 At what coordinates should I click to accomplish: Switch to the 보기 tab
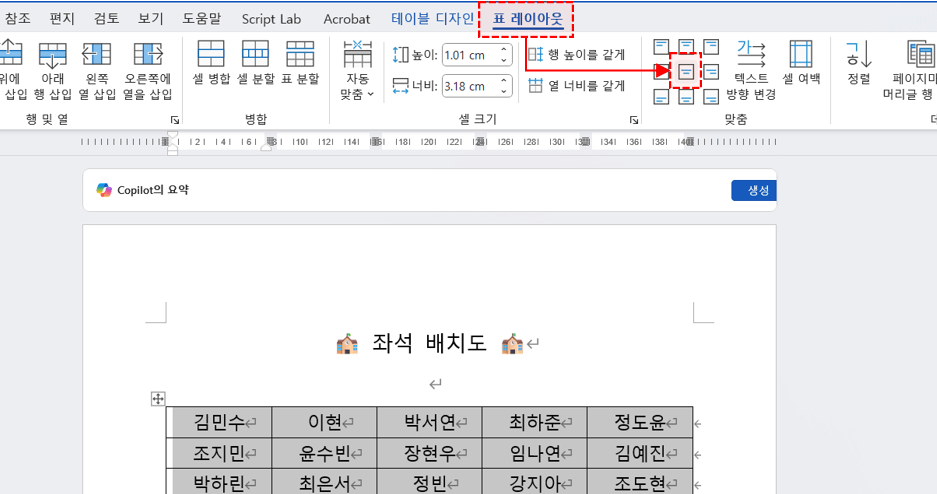coord(151,19)
